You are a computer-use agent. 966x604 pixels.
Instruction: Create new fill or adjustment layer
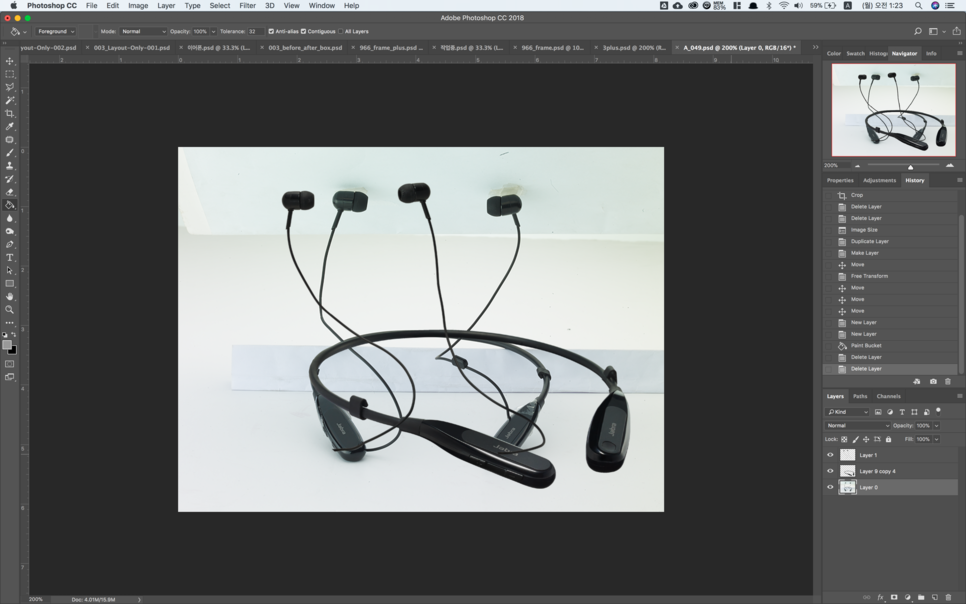tap(907, 597)
